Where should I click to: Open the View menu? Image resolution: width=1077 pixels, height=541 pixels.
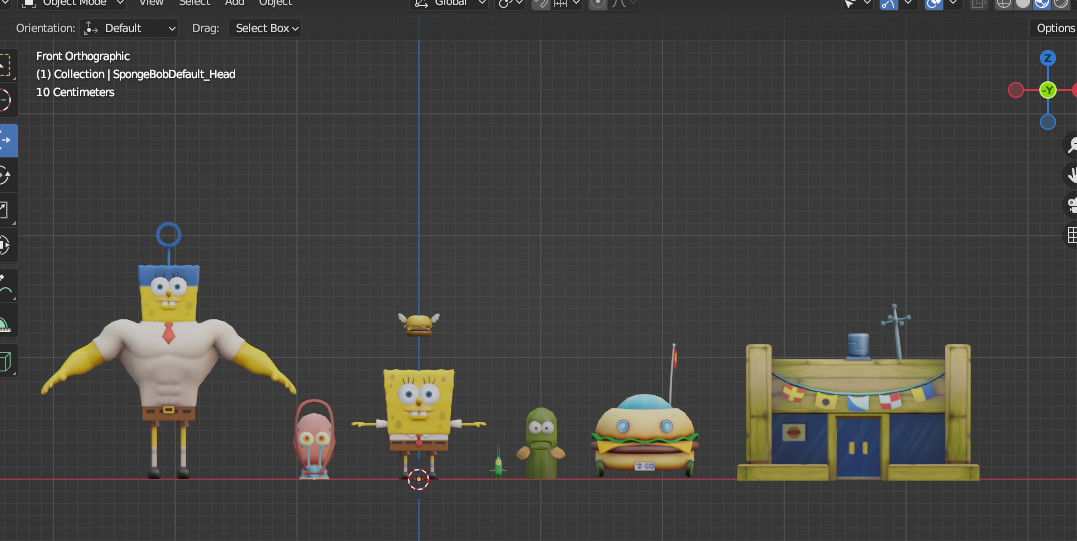tap(151, 3)
